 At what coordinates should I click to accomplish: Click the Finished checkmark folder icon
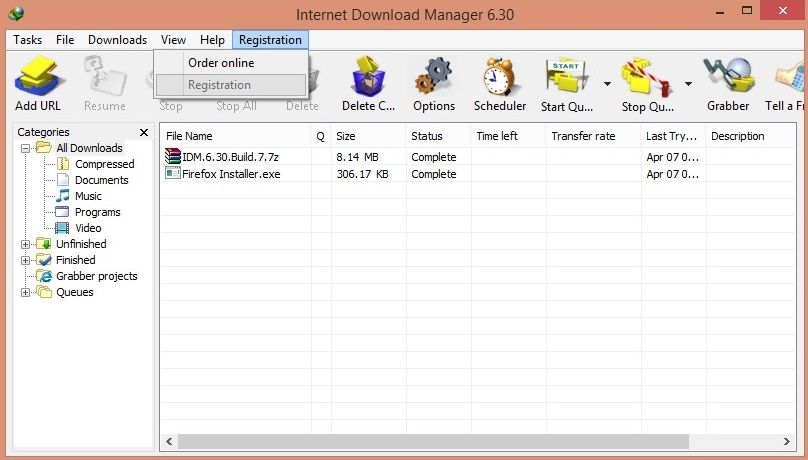coord(44,260)
